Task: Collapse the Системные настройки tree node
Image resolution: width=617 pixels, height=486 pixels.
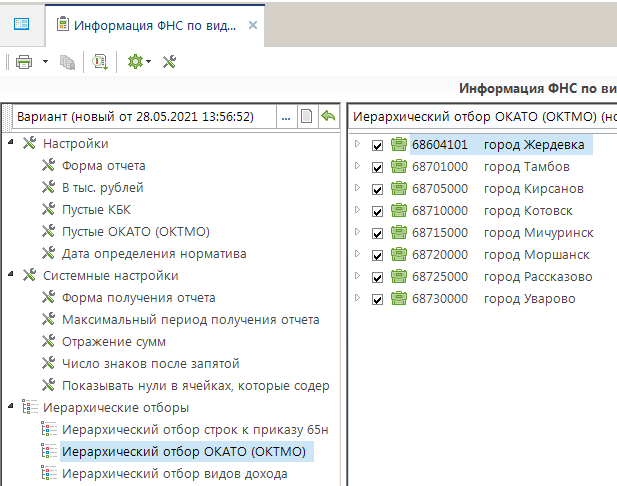Action: pos(11,274)
